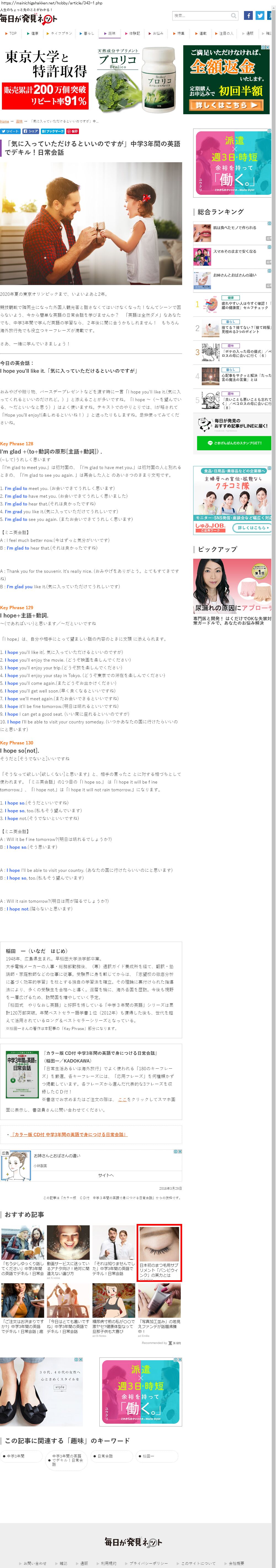Image resolution: width=276 pixels, height=1568 pixels.
Task: Open the 派遣×週3日・時短 ad beside the shoes ad
Action: 141,1392
